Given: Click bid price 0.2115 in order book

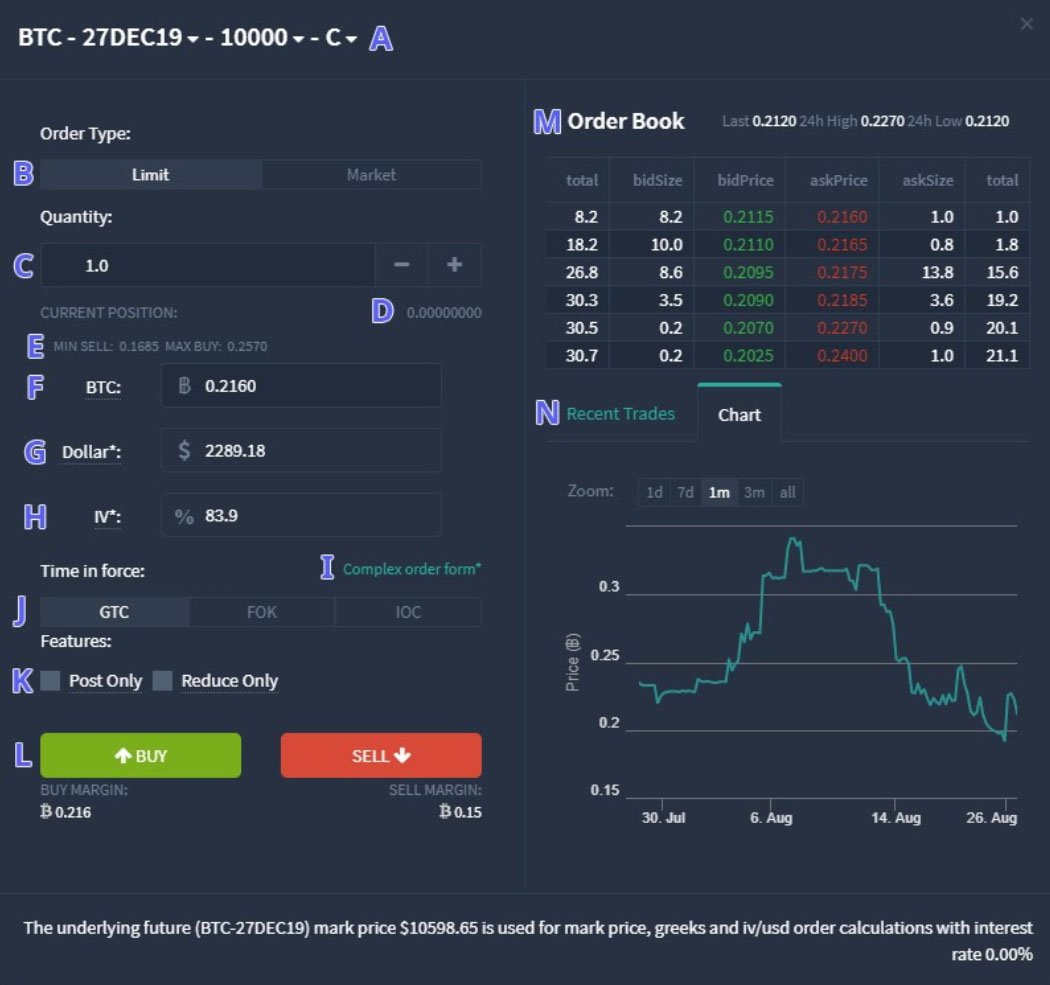Looking at the screenshot, I should [x=748, y=217].
